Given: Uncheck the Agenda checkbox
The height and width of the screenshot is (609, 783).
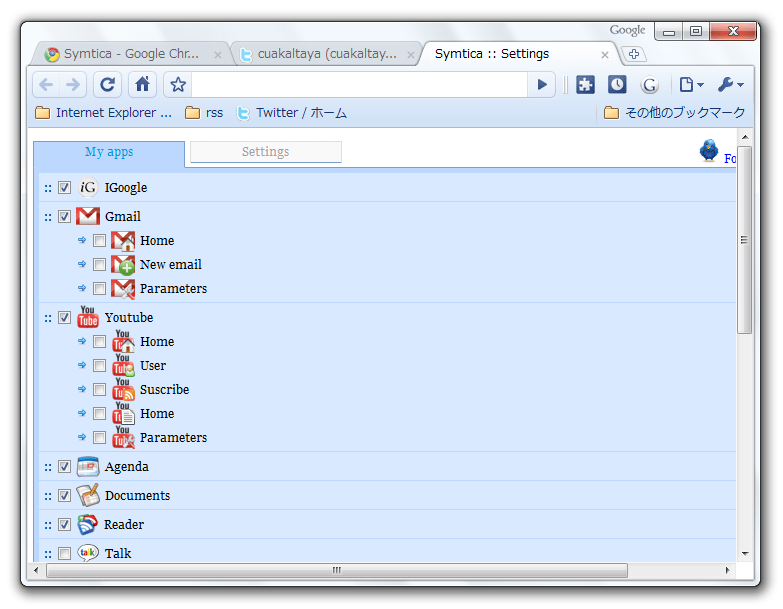Looking at the screenshot, I should 64,466.
